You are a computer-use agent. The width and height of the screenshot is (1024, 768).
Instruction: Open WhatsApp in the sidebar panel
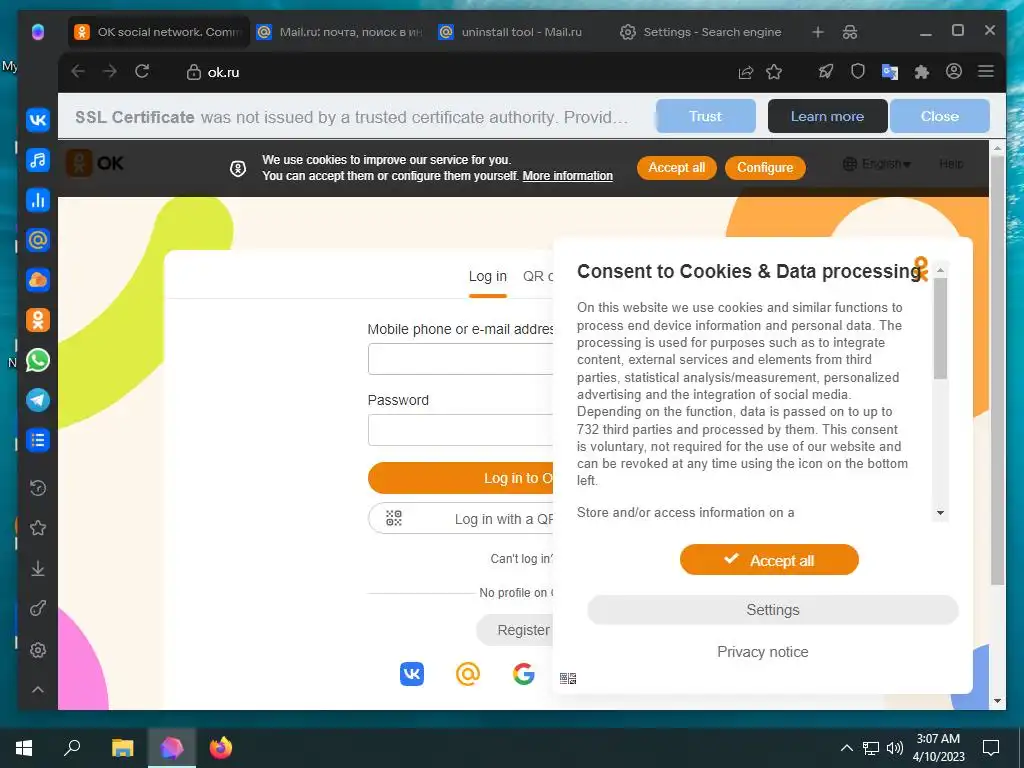(x=38, y=360)
